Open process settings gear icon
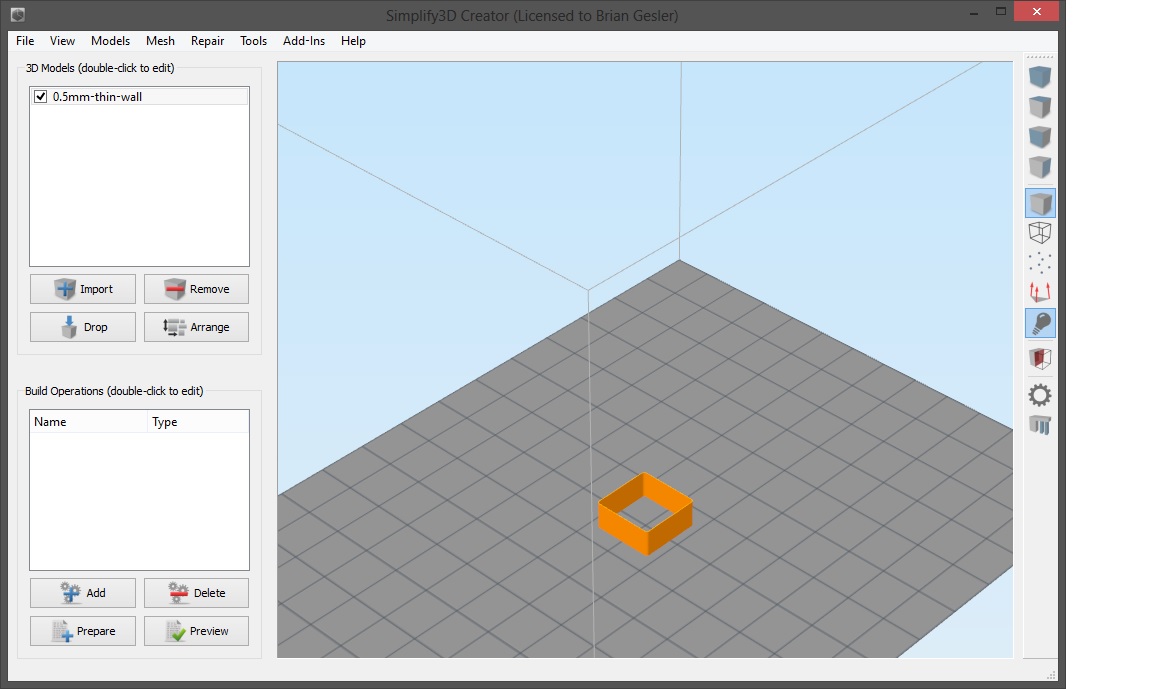The height and width of the screenshot is (689, 1152). 1040,395
